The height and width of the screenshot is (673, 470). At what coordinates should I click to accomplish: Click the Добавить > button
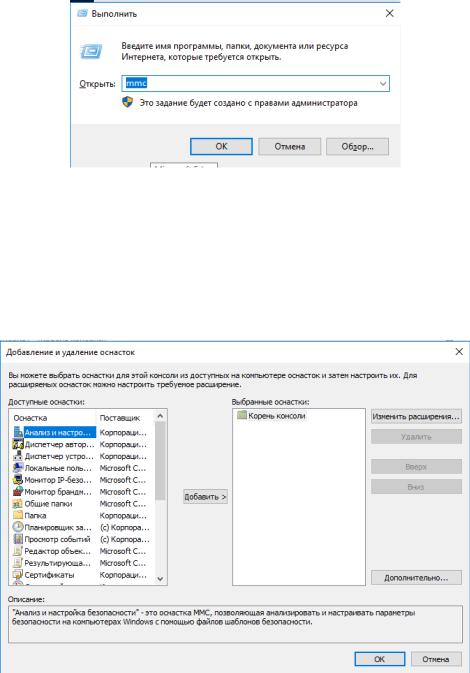tap(205, 497)
